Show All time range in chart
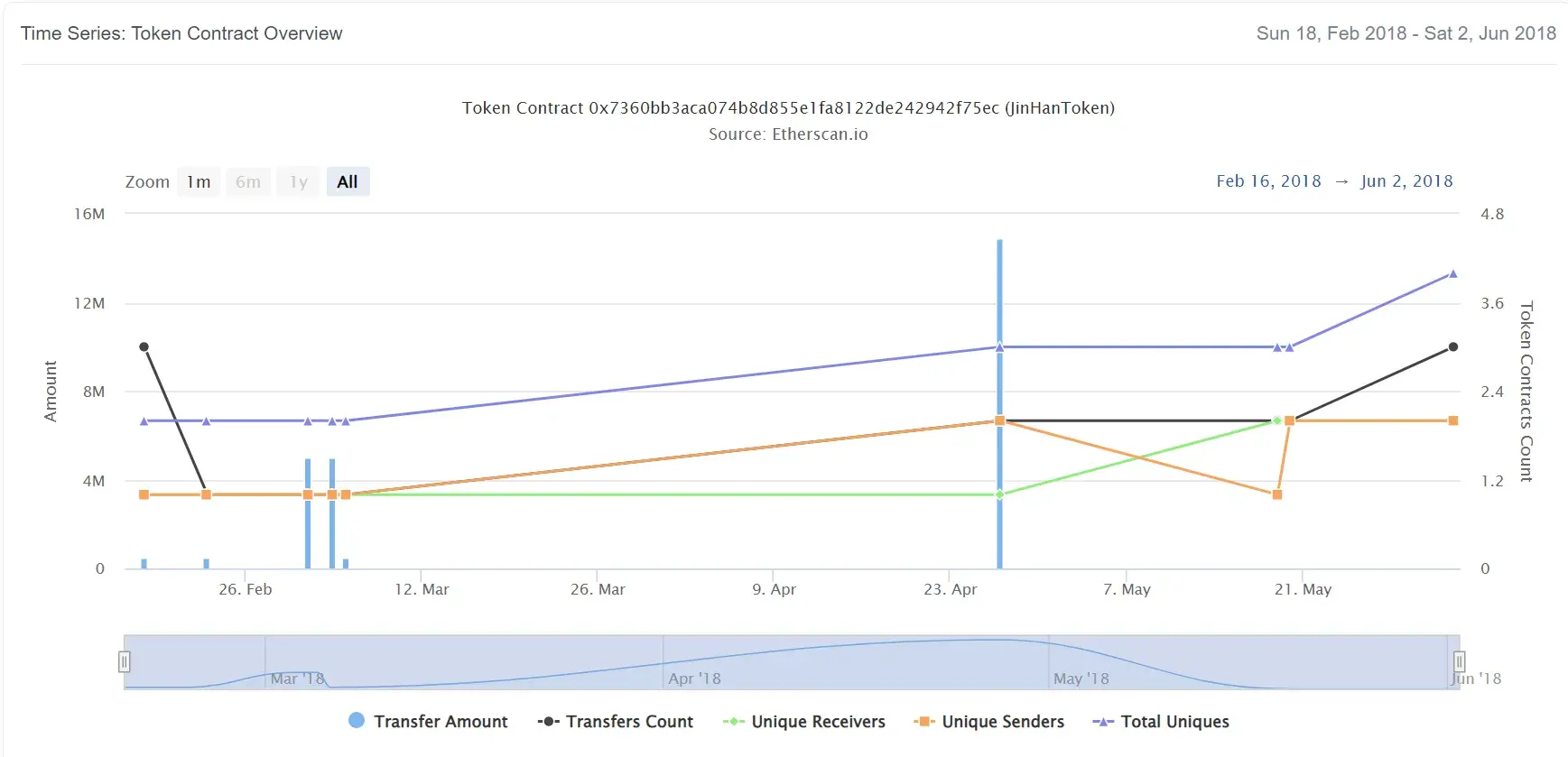Image resolution: width=1568 pixels, height=757 pixels. click(348, 182)
